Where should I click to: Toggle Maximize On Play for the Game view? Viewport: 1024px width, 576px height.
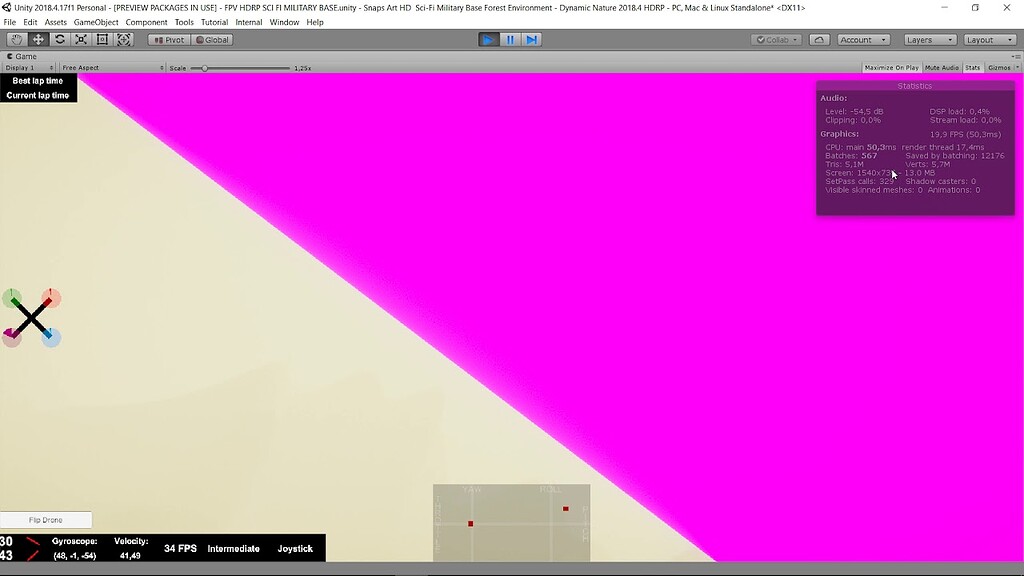(891, 67)
